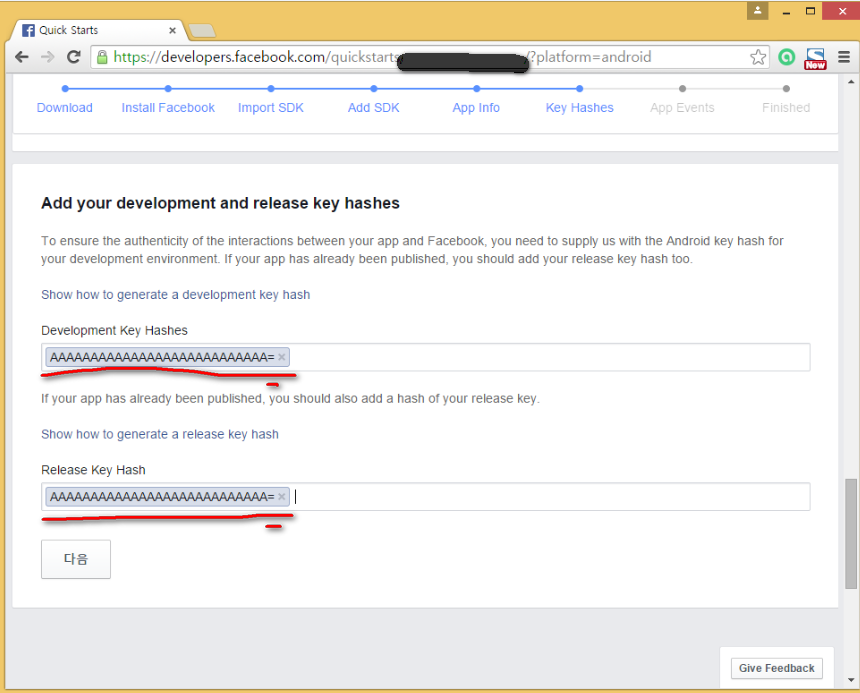Open a new tab beside Quick Starts
Viewport: 860px width, 693px height.
(x=202, y=31)
